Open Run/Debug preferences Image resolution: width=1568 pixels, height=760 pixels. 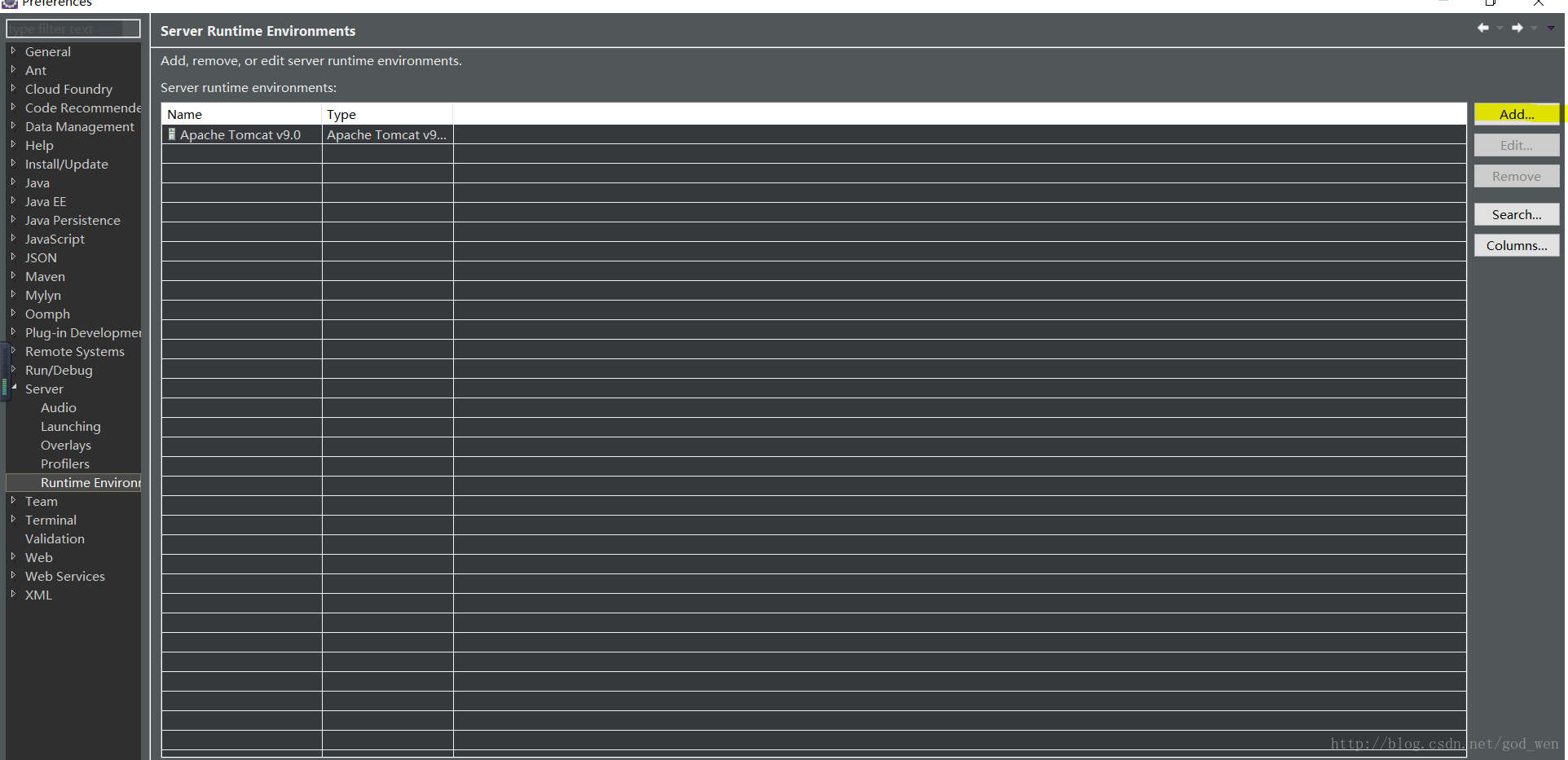point(59,370)
